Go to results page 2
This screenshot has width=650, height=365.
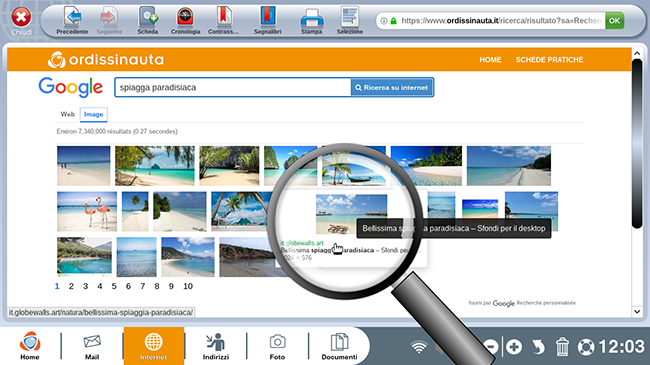point(71,286)
